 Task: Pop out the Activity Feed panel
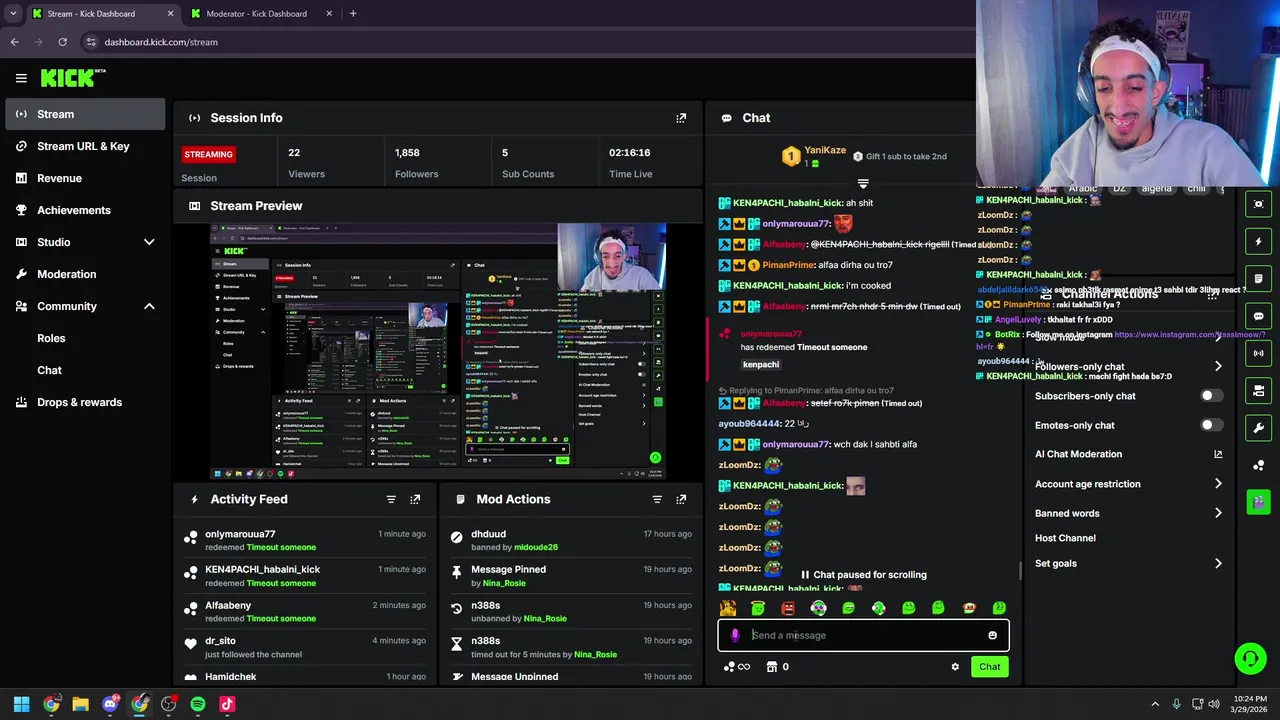[415, 499]
